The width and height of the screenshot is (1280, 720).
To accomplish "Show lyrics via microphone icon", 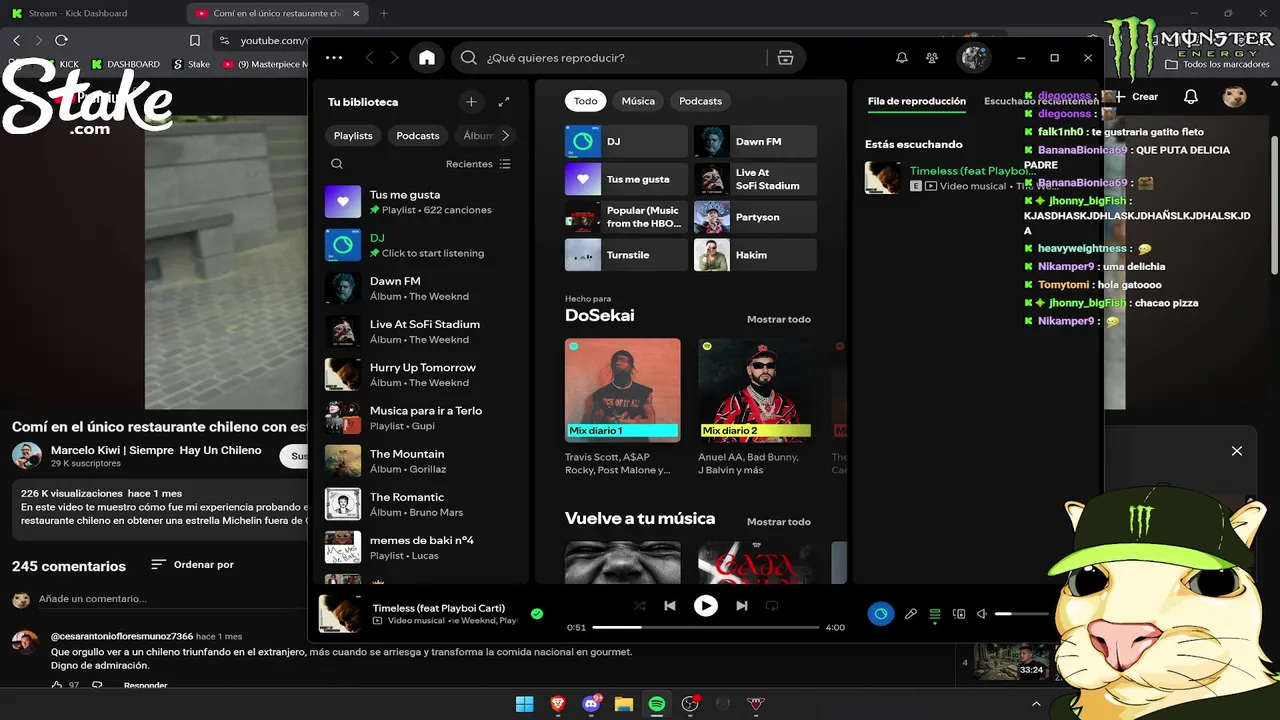I will pos(911,614).
